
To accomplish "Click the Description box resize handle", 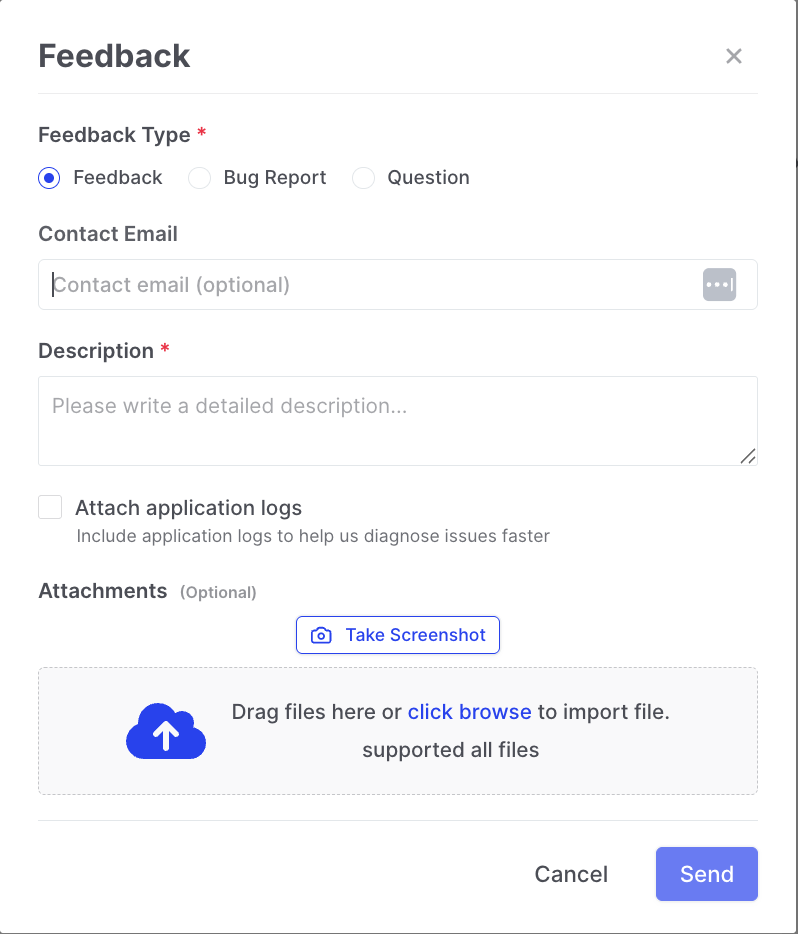I will [x=748, y=456].
